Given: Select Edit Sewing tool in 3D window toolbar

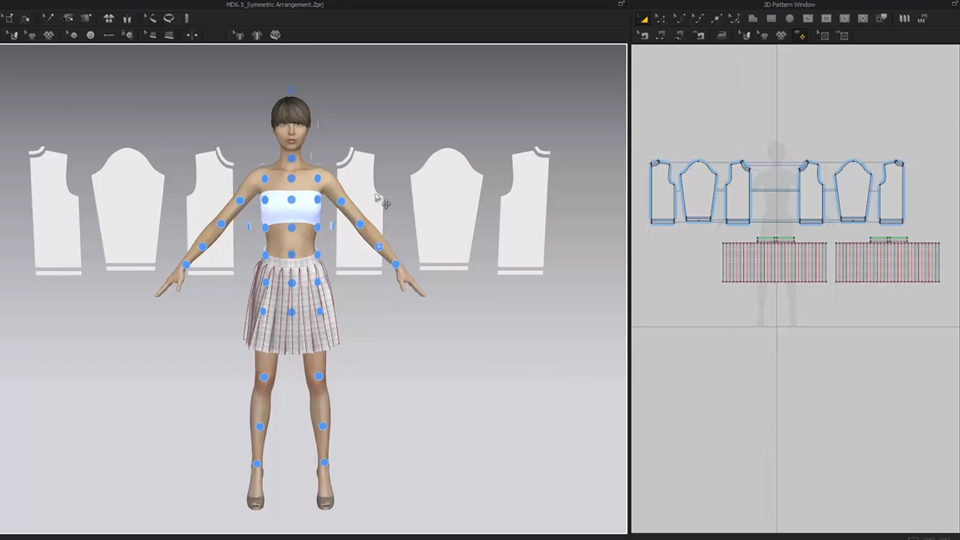Looking at the screenshot, I should tap(12, 35).
